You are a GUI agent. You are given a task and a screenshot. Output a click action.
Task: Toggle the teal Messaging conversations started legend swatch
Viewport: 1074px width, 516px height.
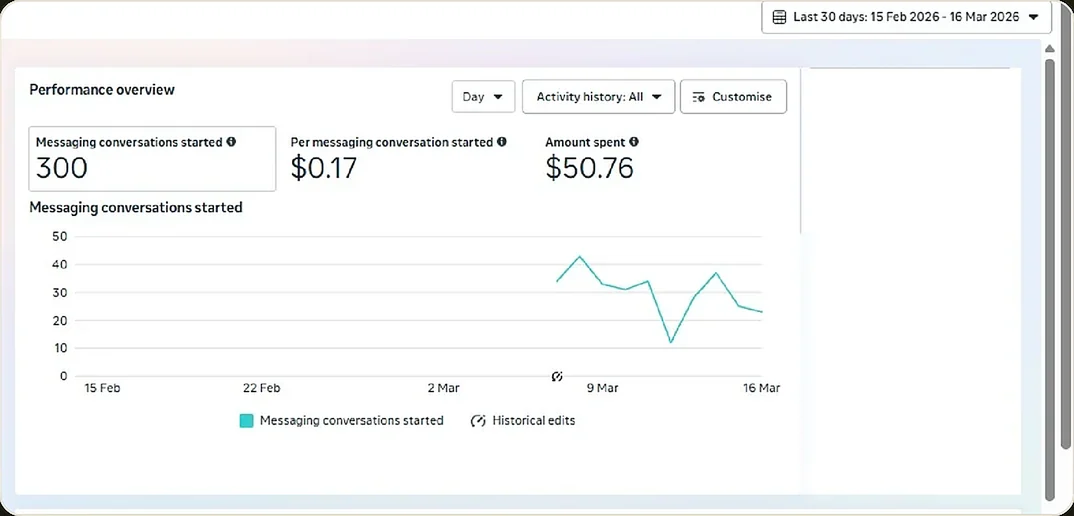click(x=247, y=421)
